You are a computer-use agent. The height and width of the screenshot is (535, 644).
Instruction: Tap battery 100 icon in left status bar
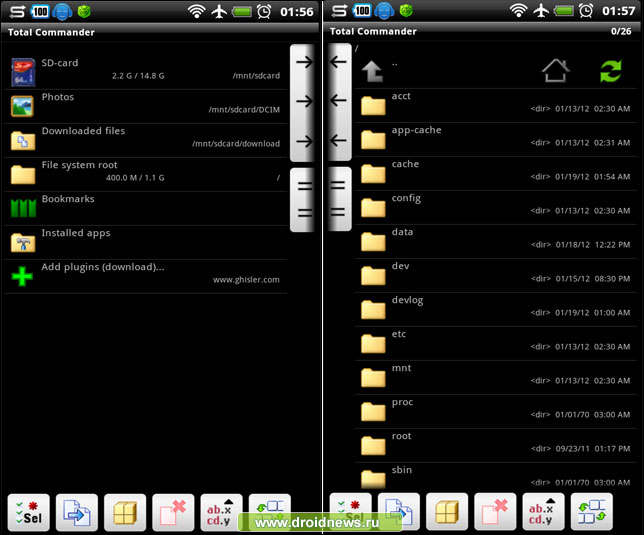40,11
